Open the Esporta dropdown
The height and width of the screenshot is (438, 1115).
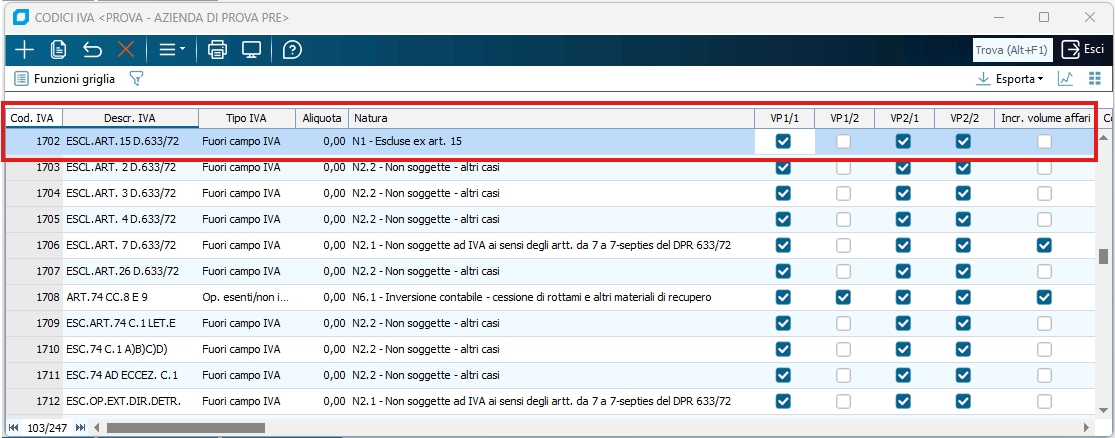[x=1010, y=79]
